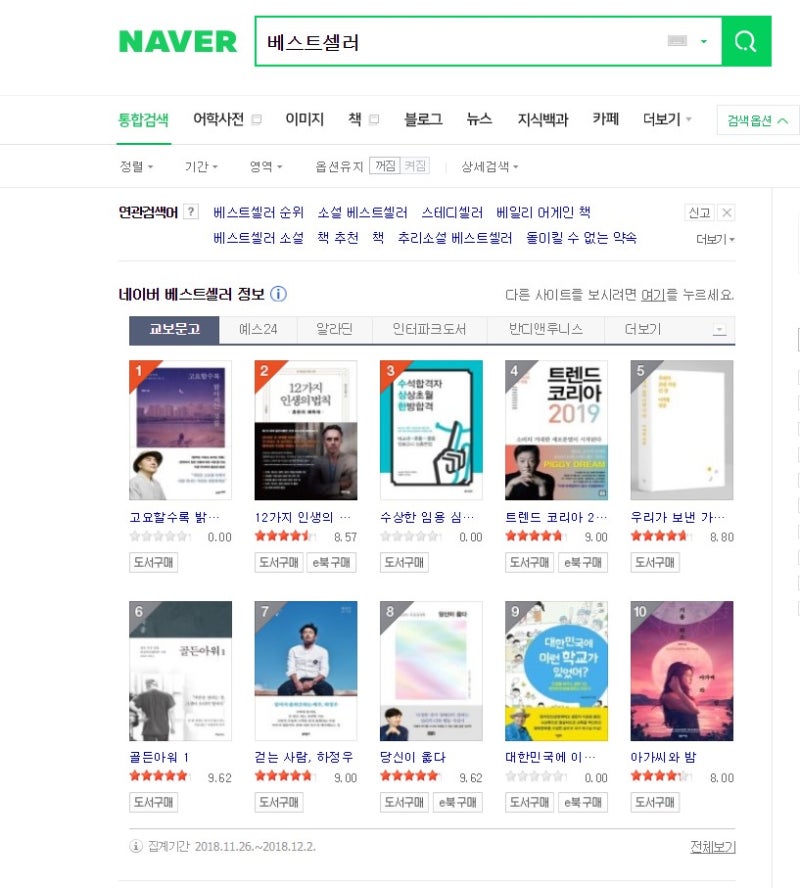Click the 신고 report button
Screen dimensions: 800x888
coord(699,212)
